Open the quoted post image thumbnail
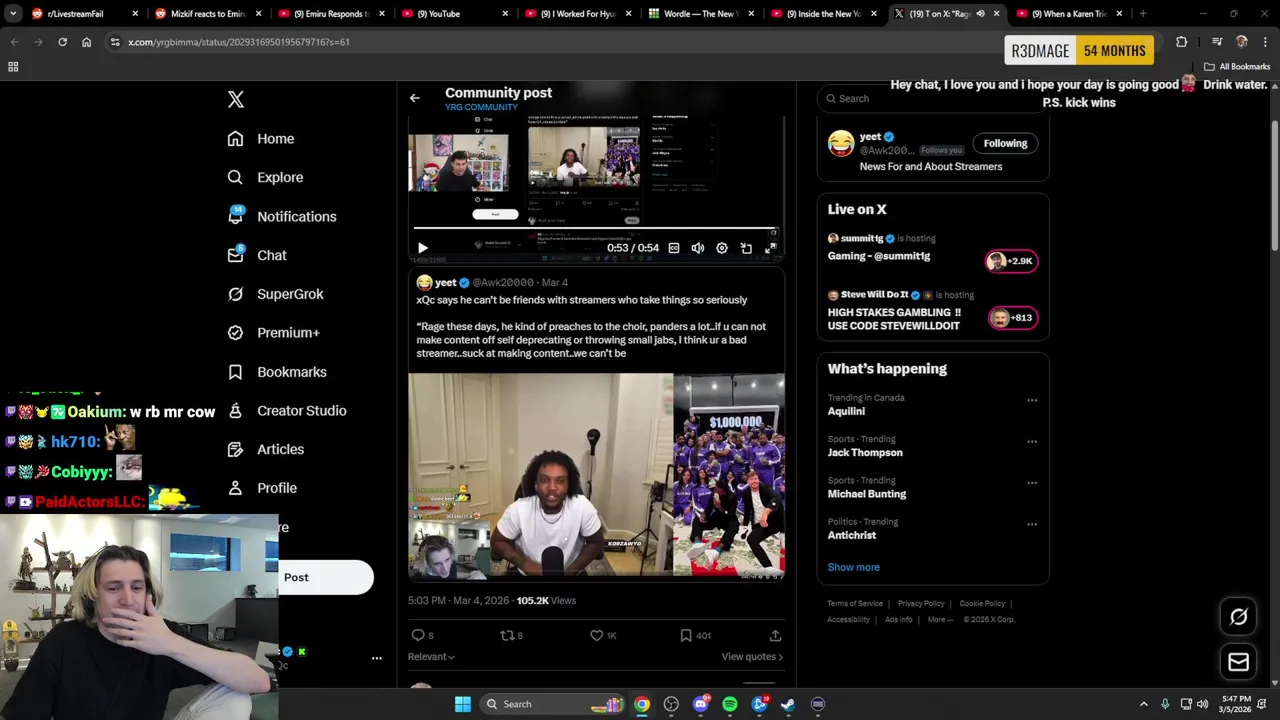The image size is (1280, 720). 597,475
